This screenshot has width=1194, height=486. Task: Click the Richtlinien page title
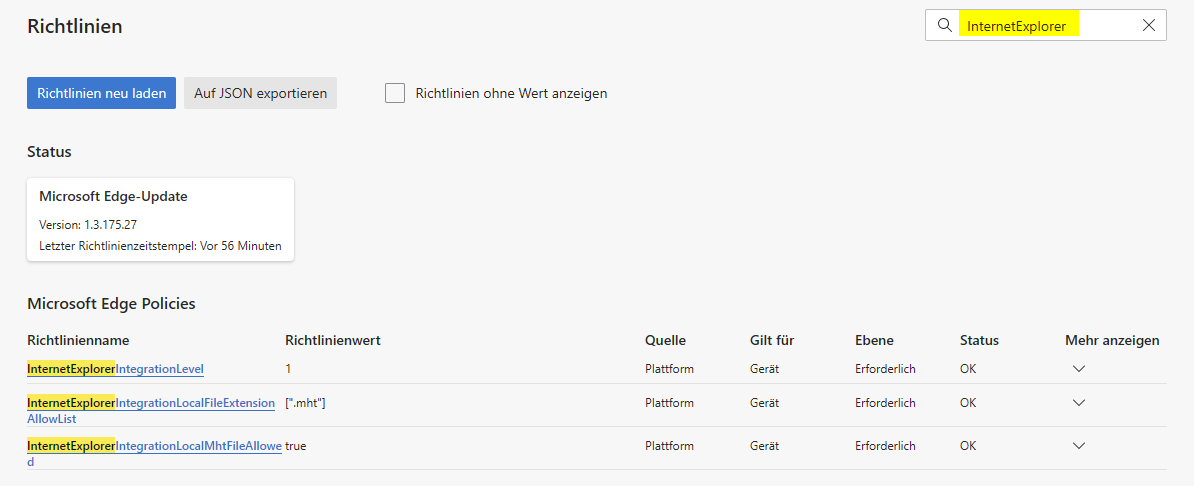coord(75,27)
